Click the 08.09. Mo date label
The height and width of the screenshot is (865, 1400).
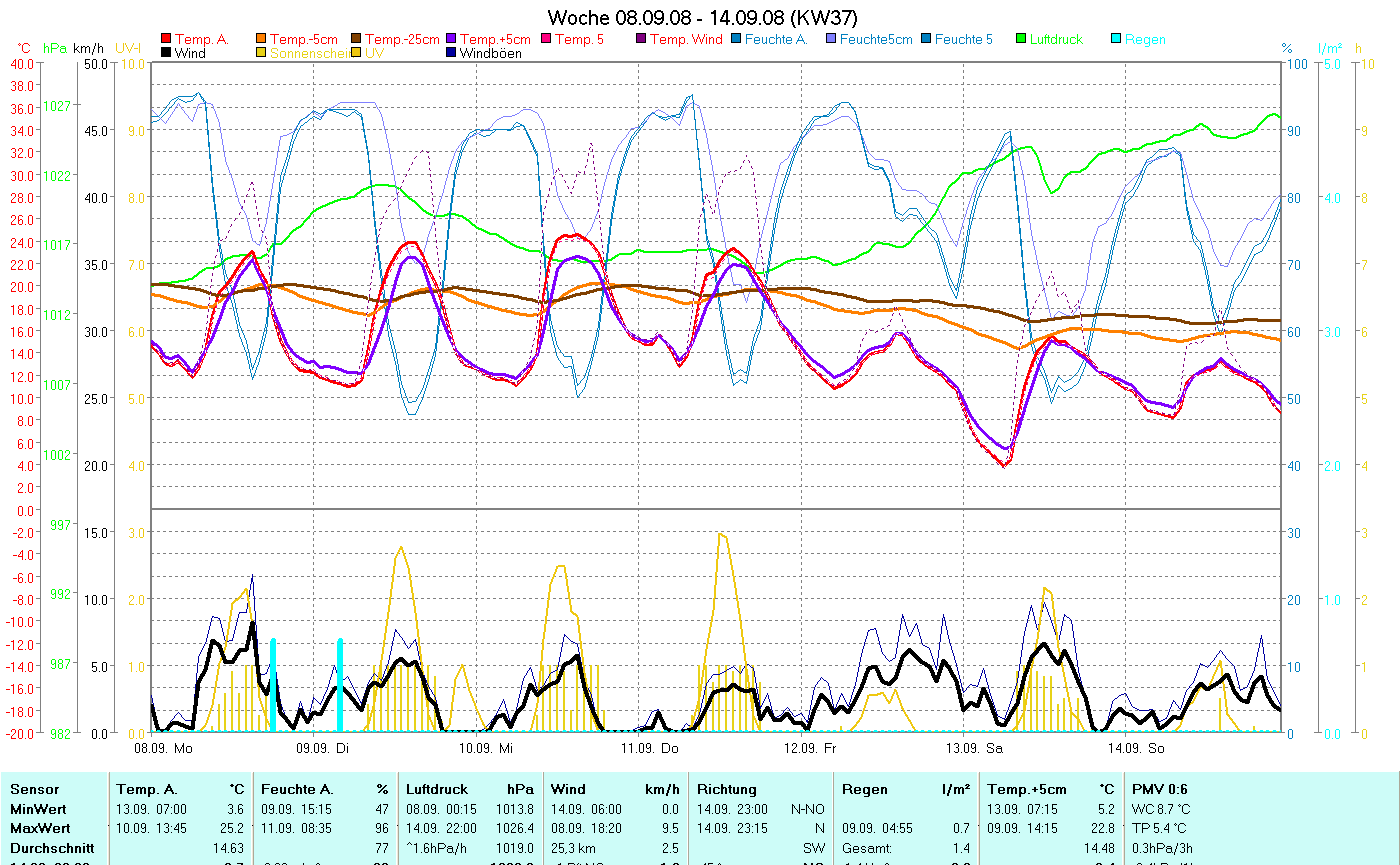(x=163, y=748)
